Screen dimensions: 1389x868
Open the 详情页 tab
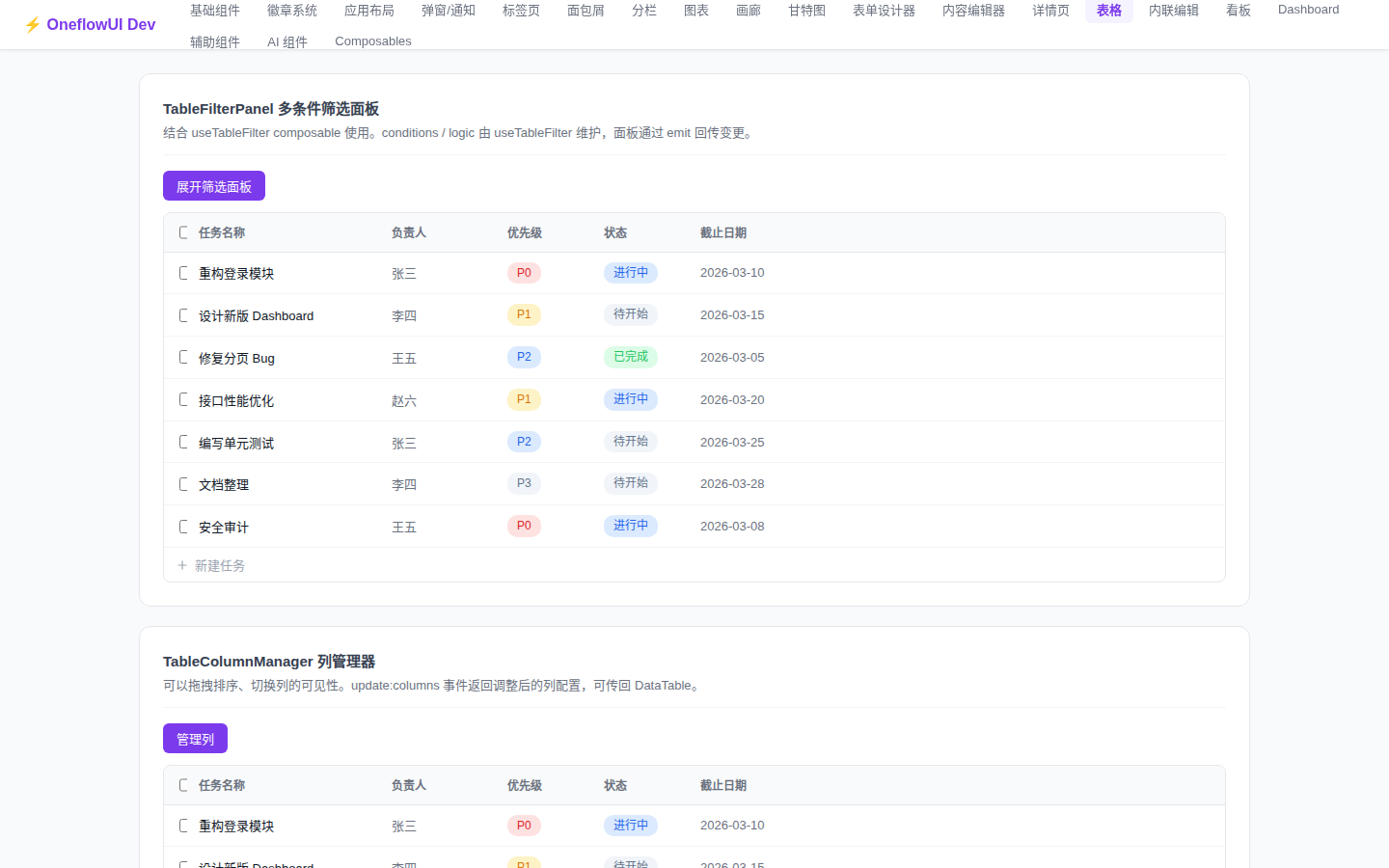(x=1051, y=11)
